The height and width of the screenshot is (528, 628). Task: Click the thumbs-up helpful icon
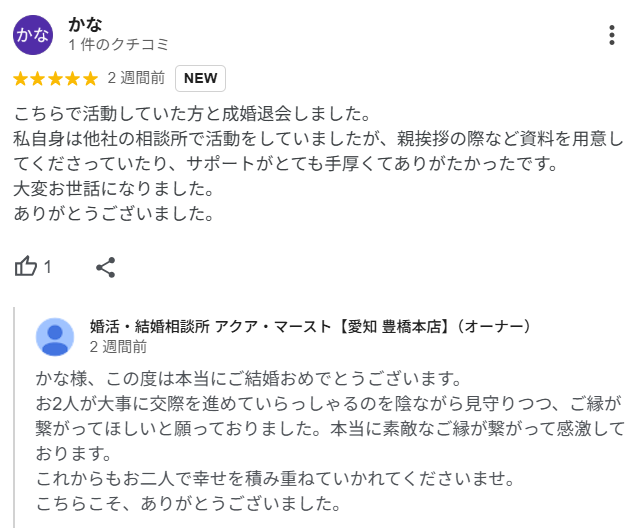pos(26,266)
